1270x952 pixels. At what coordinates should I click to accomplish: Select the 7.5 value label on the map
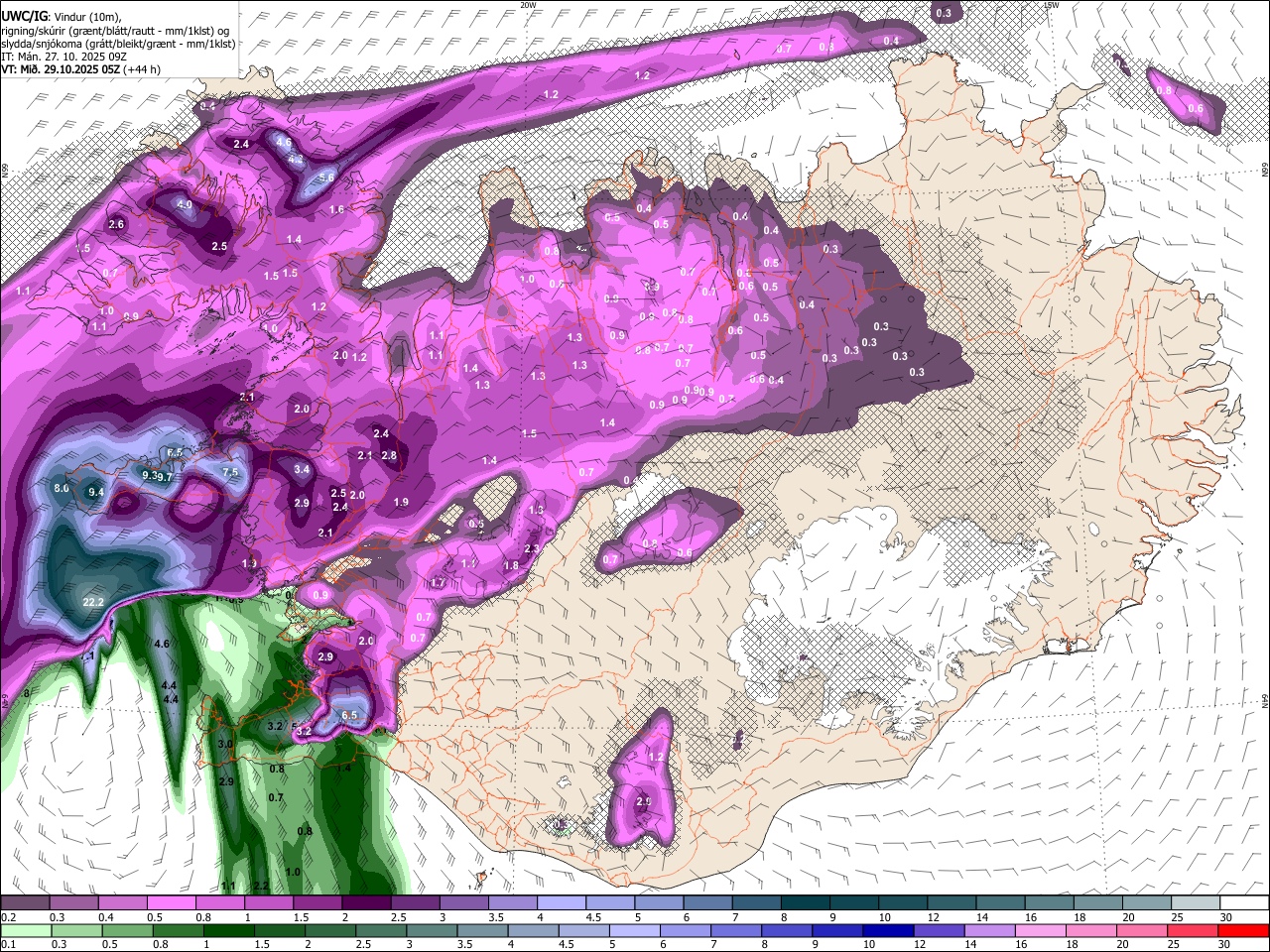point(230,473)
